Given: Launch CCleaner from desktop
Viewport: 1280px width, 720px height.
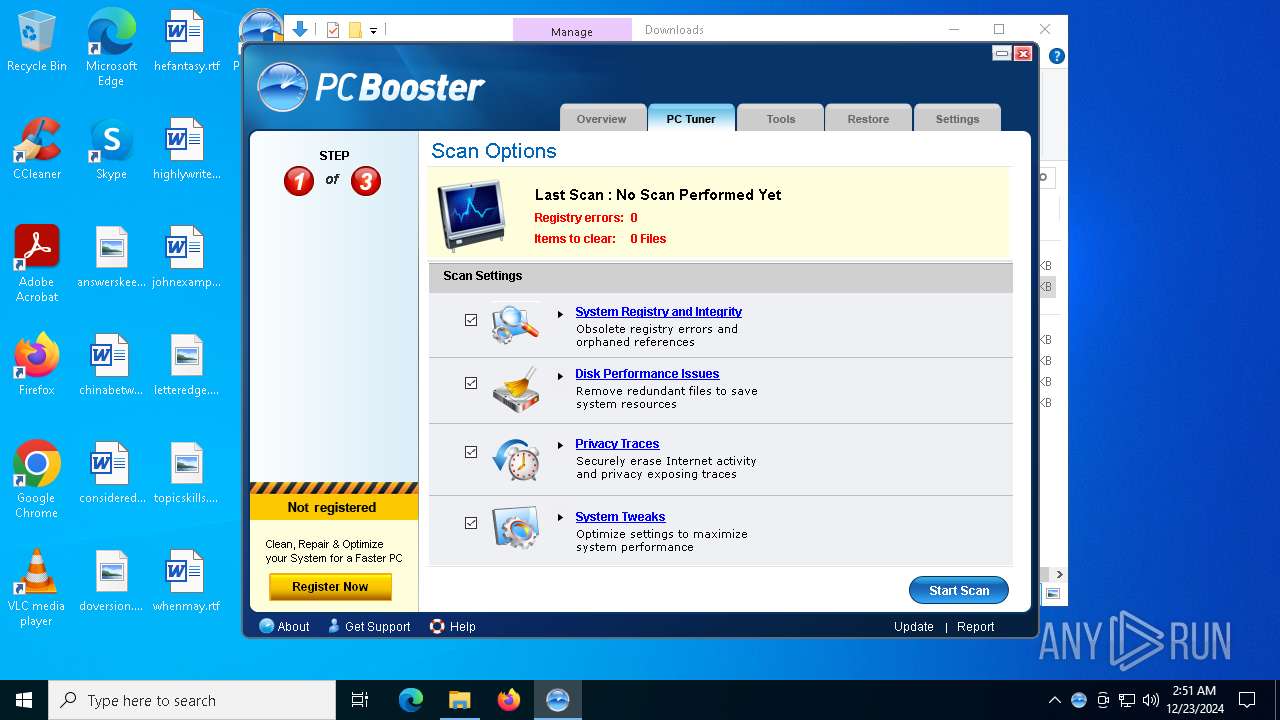Looking at the screenshot, I should (x=37, y=150).
